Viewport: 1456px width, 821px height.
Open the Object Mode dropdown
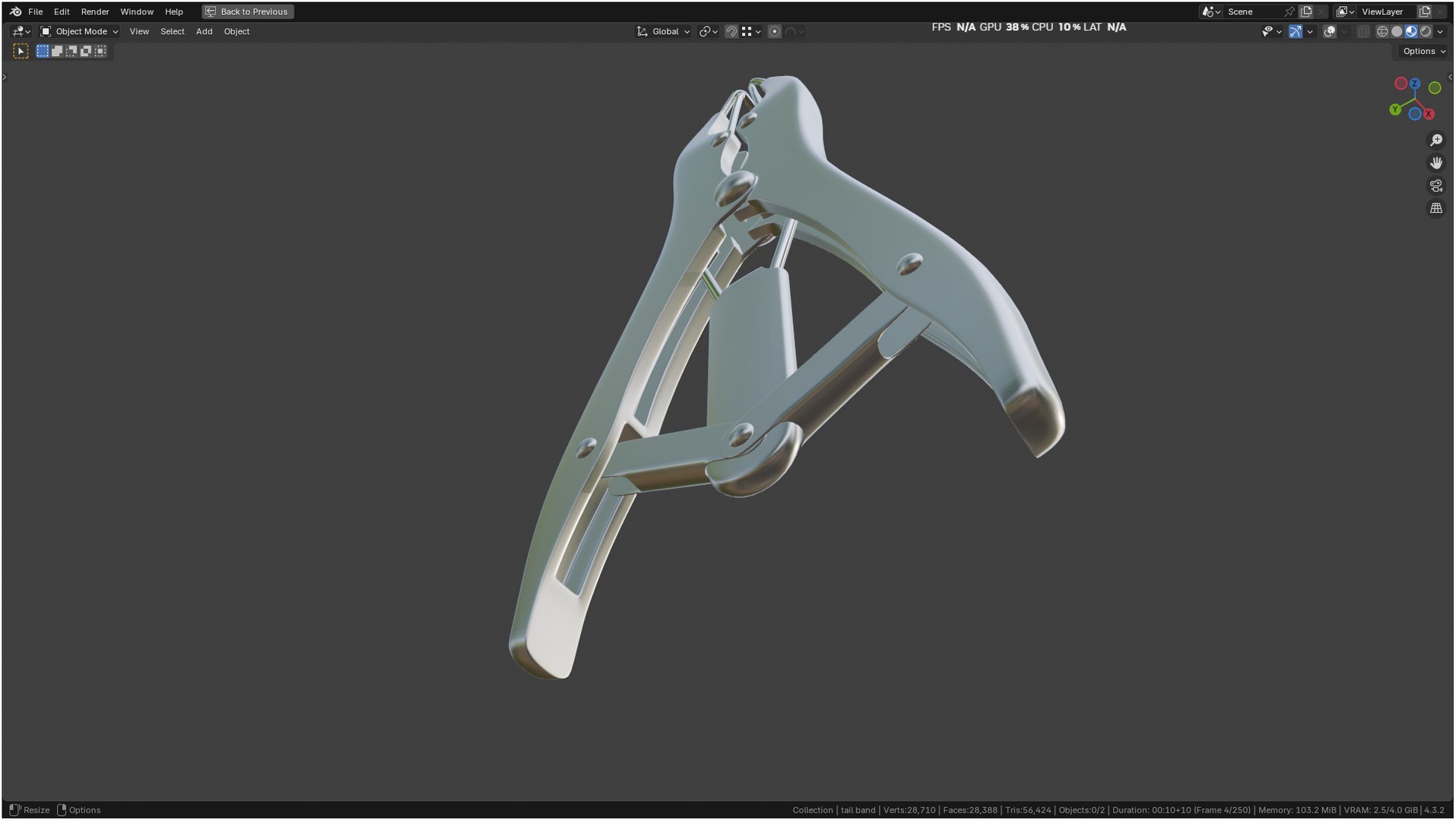click(x=79, y=31)
